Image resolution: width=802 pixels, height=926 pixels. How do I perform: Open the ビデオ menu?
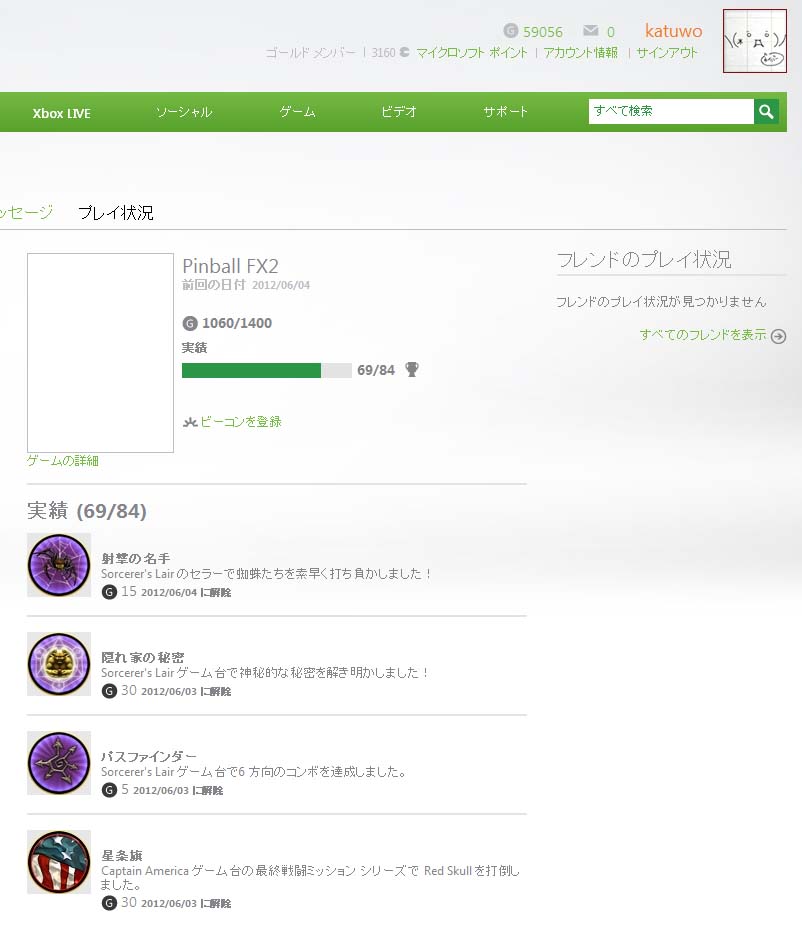tap(399, 112)
